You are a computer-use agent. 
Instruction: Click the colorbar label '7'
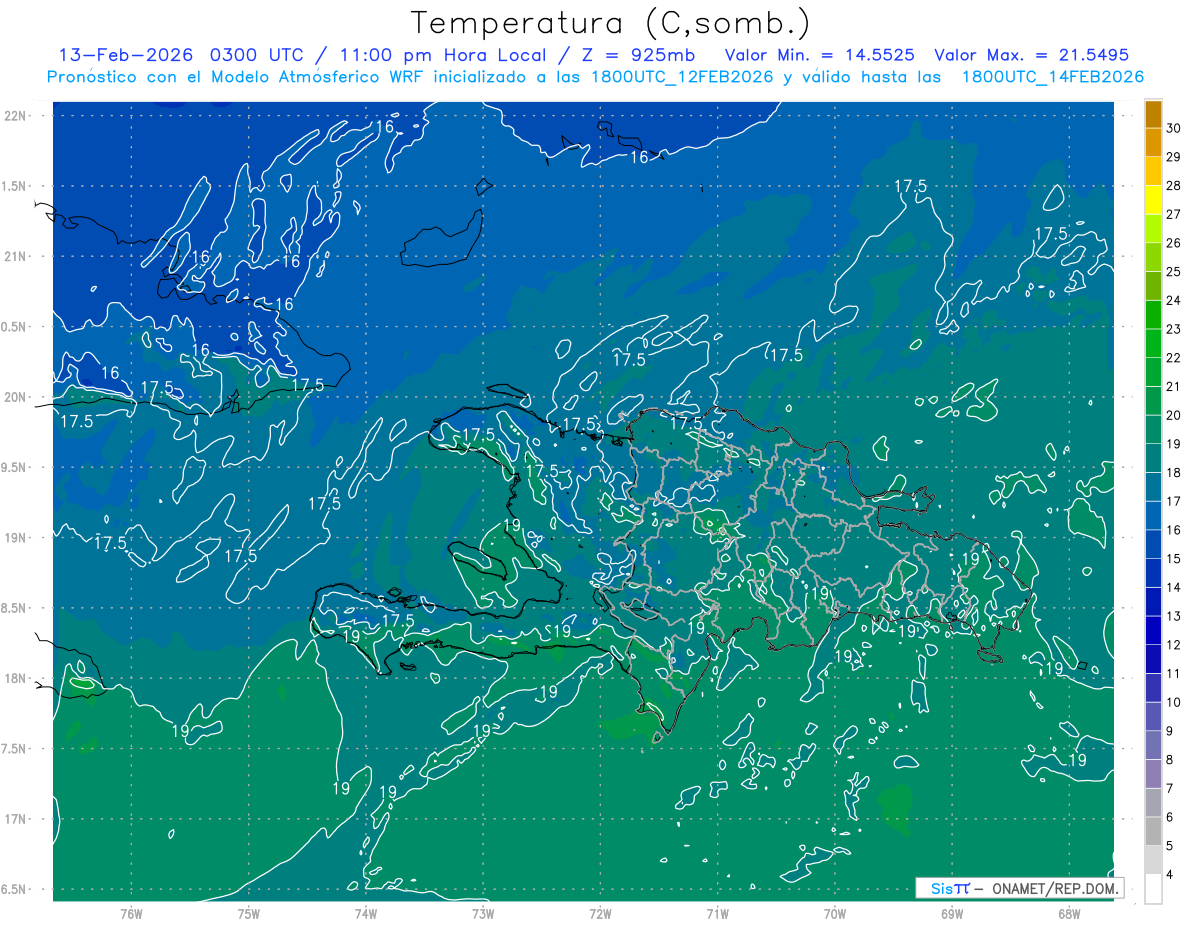tap(1170, 789)
